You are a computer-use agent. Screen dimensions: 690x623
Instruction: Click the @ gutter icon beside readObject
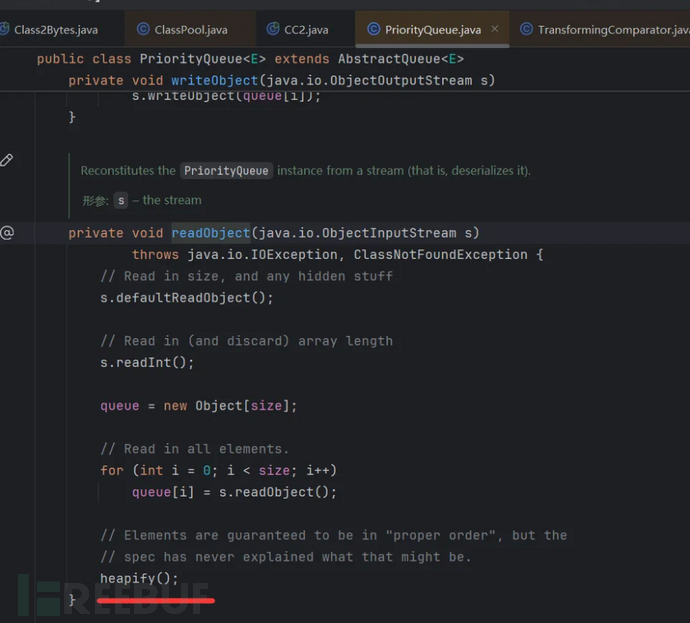pyautogui.click(x=7, y=233)
